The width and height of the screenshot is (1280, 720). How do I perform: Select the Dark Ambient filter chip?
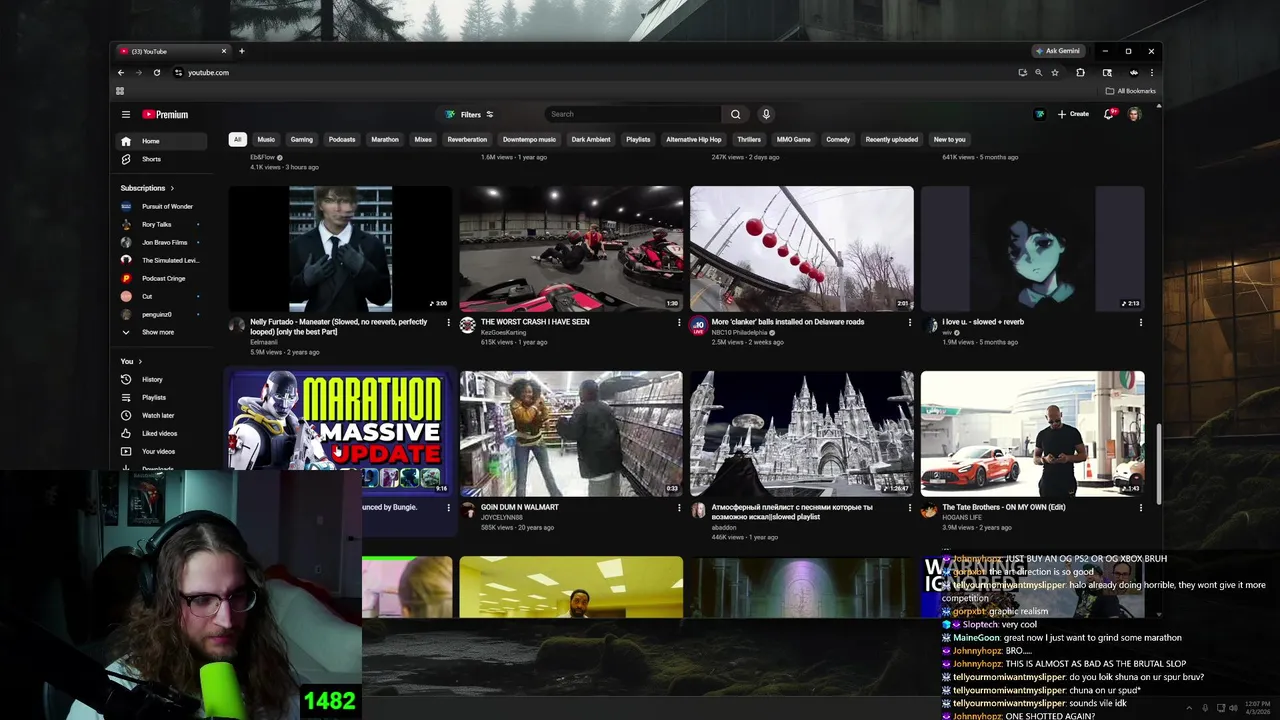click(591, 139)
